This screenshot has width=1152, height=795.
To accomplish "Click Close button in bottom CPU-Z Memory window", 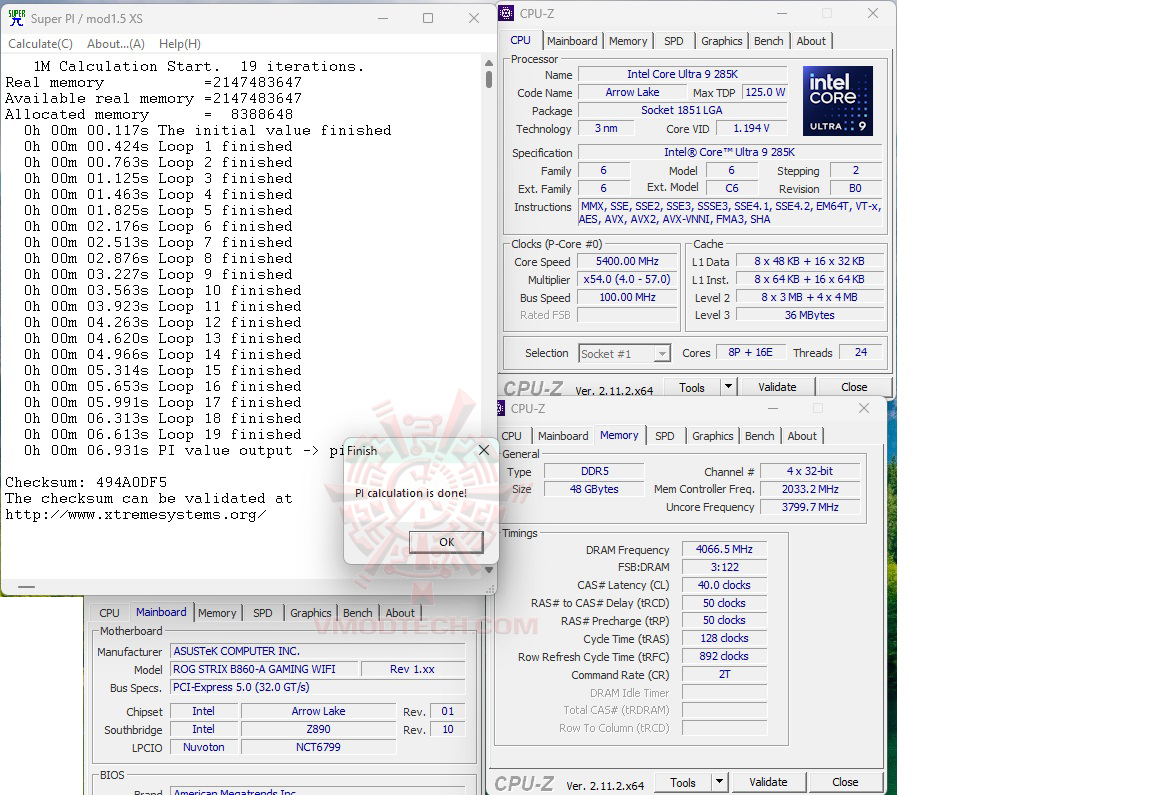I will (845, 783).
